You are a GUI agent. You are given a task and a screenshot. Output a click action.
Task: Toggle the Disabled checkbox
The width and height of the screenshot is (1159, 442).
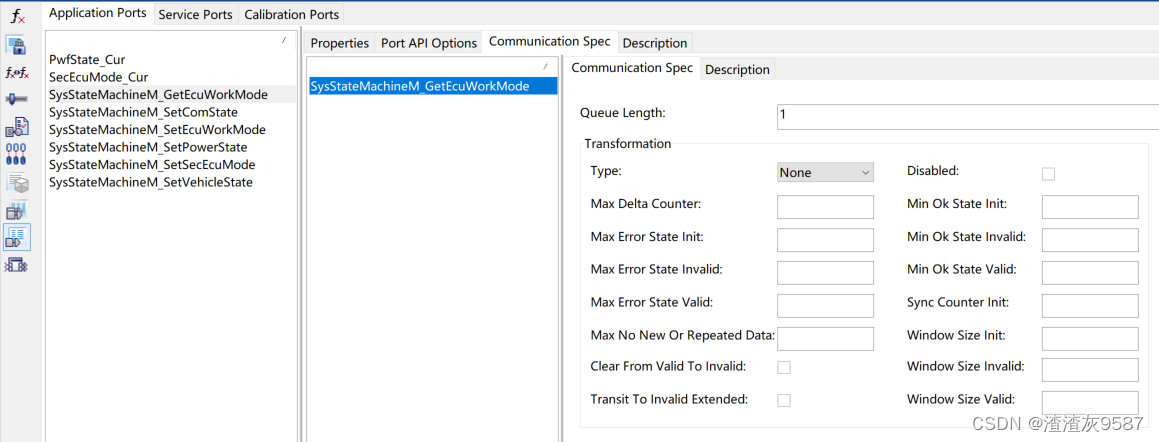1048,174
